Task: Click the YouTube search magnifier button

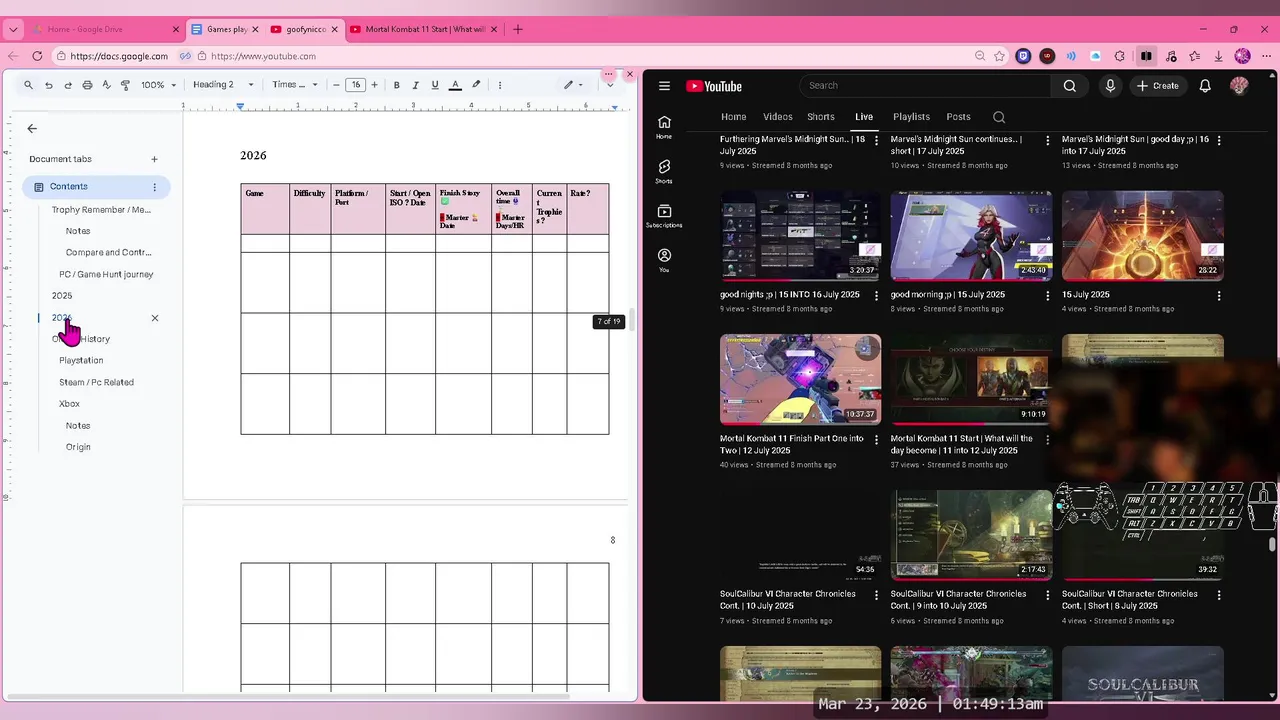Action: coord(1070,86)
